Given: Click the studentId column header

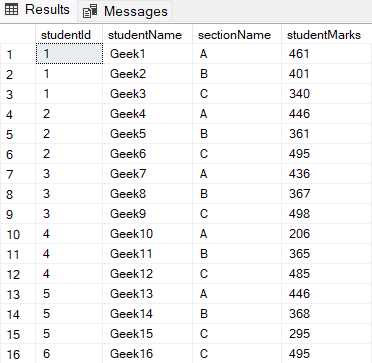Looking at the screenshot, I should (69, 35).
